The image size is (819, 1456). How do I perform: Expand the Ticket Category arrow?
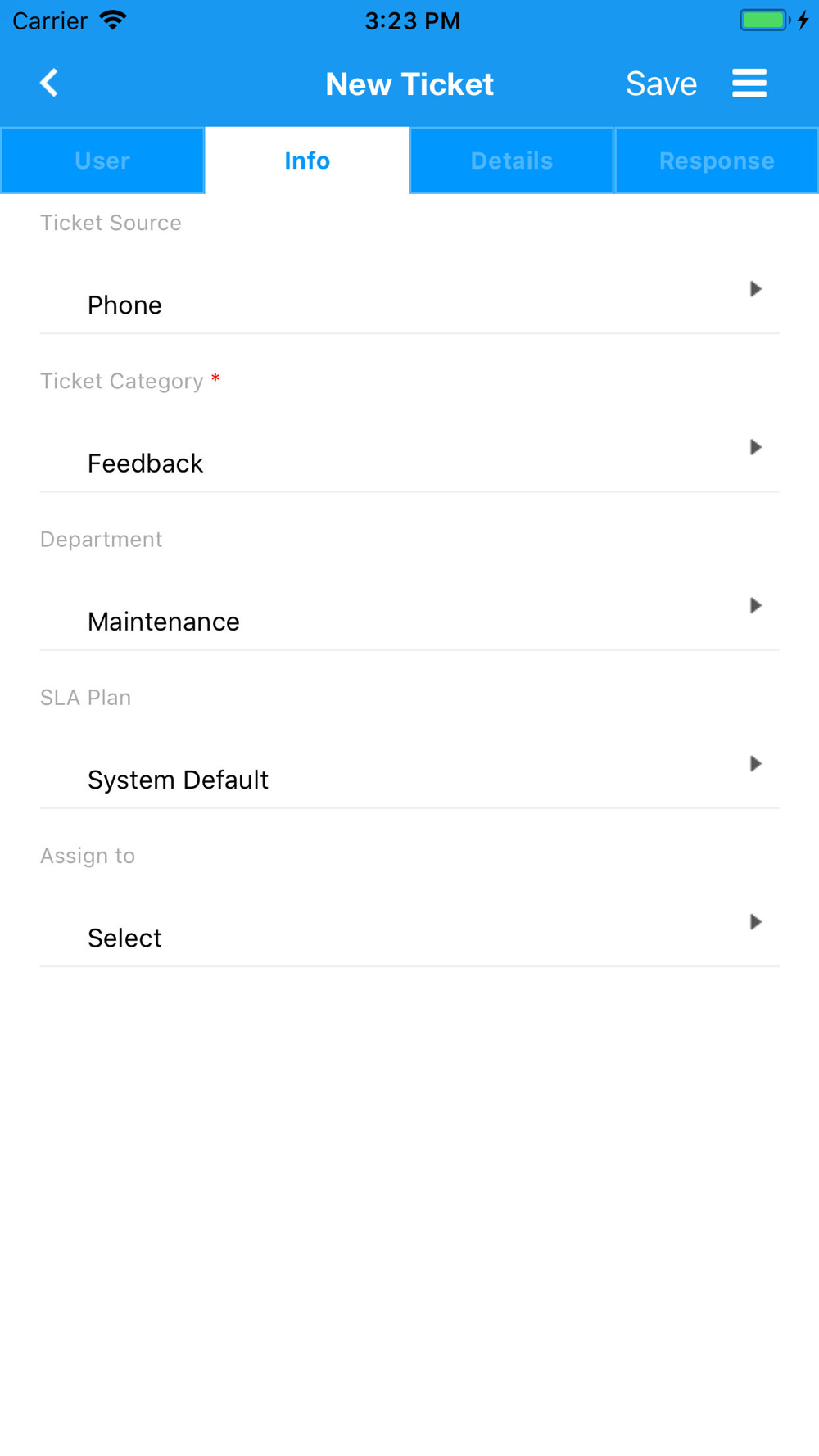[x=755, y=447]
